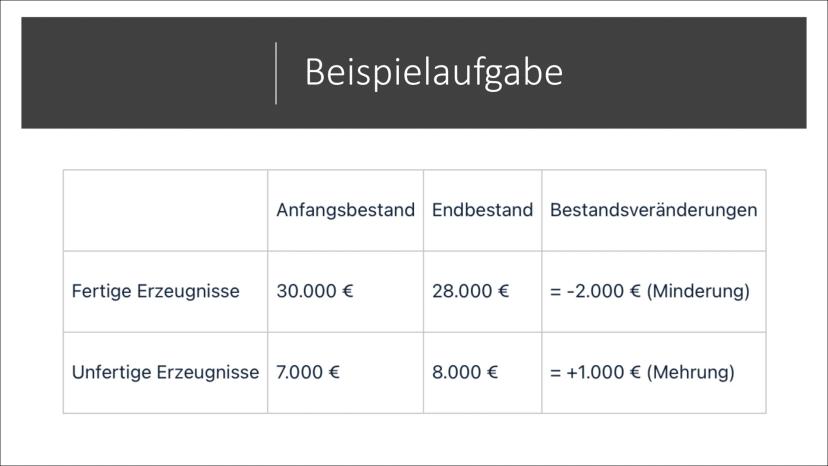
Task: Click the vertical divider line beside the title
Action: (x=276, y=73)
